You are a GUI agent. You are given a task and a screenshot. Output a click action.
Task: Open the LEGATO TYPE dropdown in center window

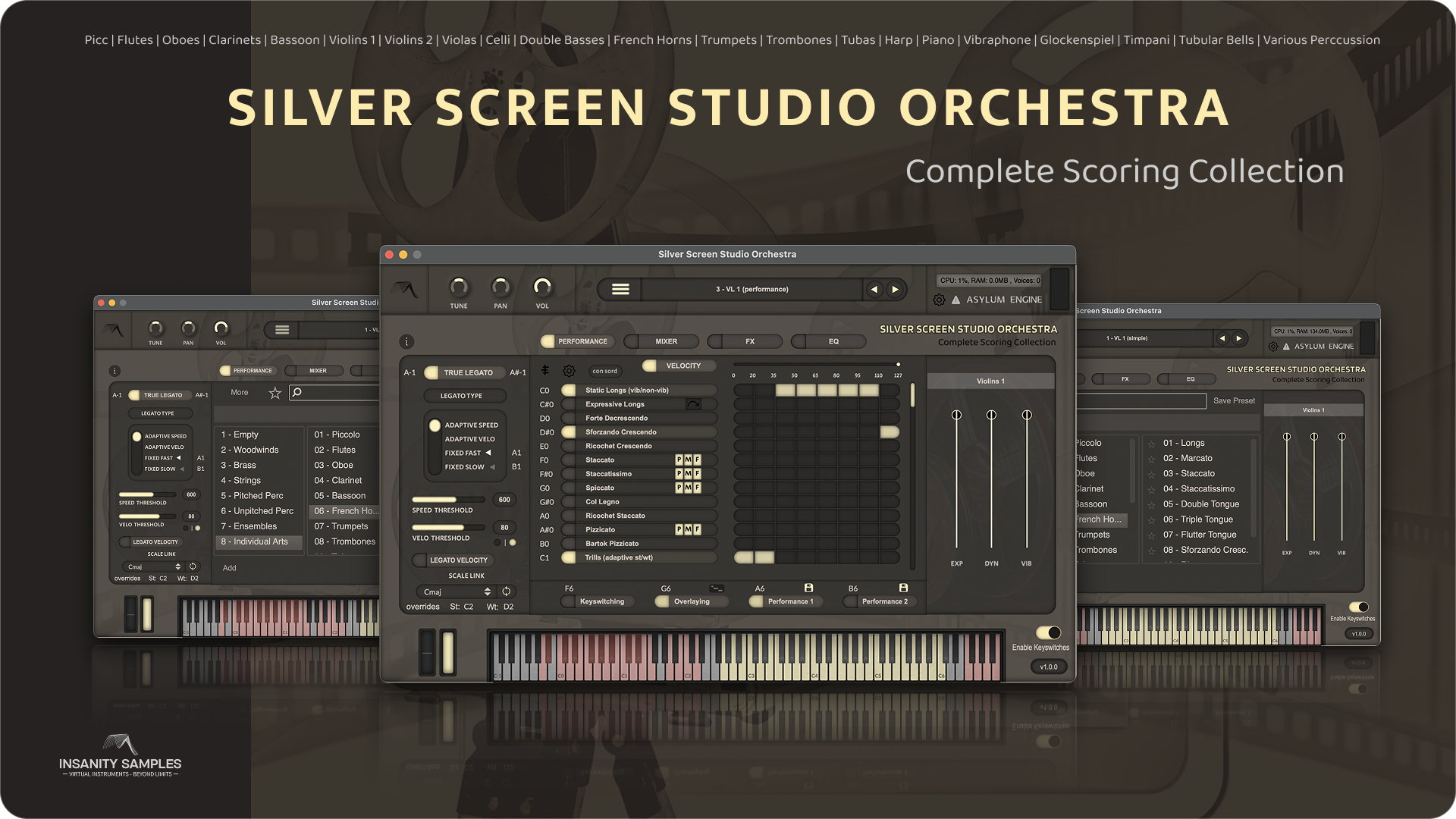465,396
